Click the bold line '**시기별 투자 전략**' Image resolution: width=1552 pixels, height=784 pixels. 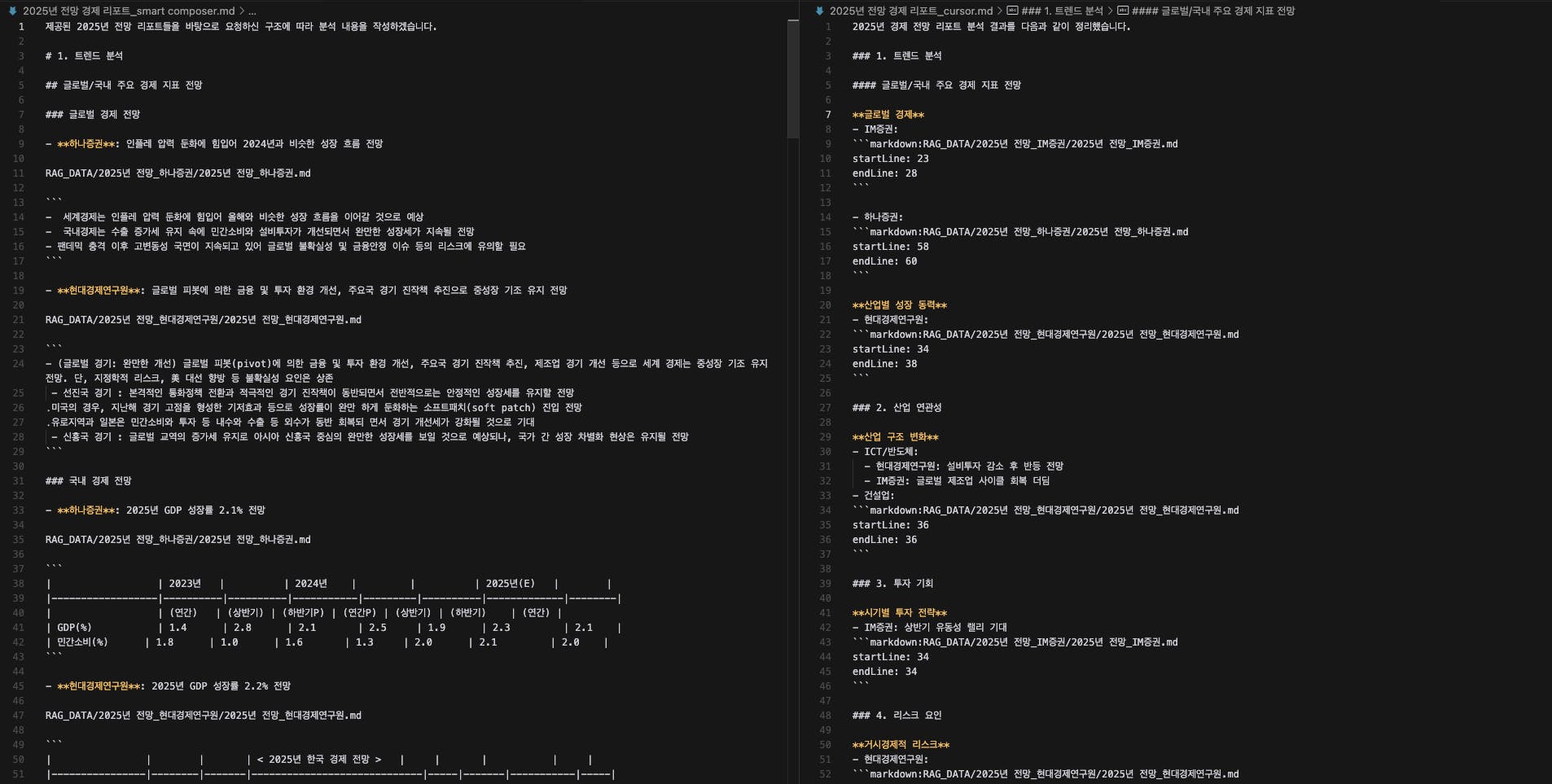click(900, 613)
